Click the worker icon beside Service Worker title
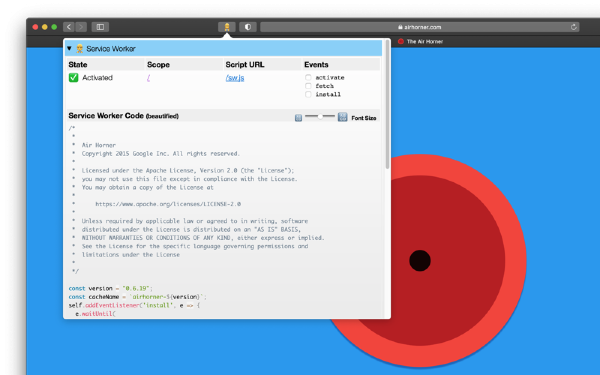 point(80,49)
